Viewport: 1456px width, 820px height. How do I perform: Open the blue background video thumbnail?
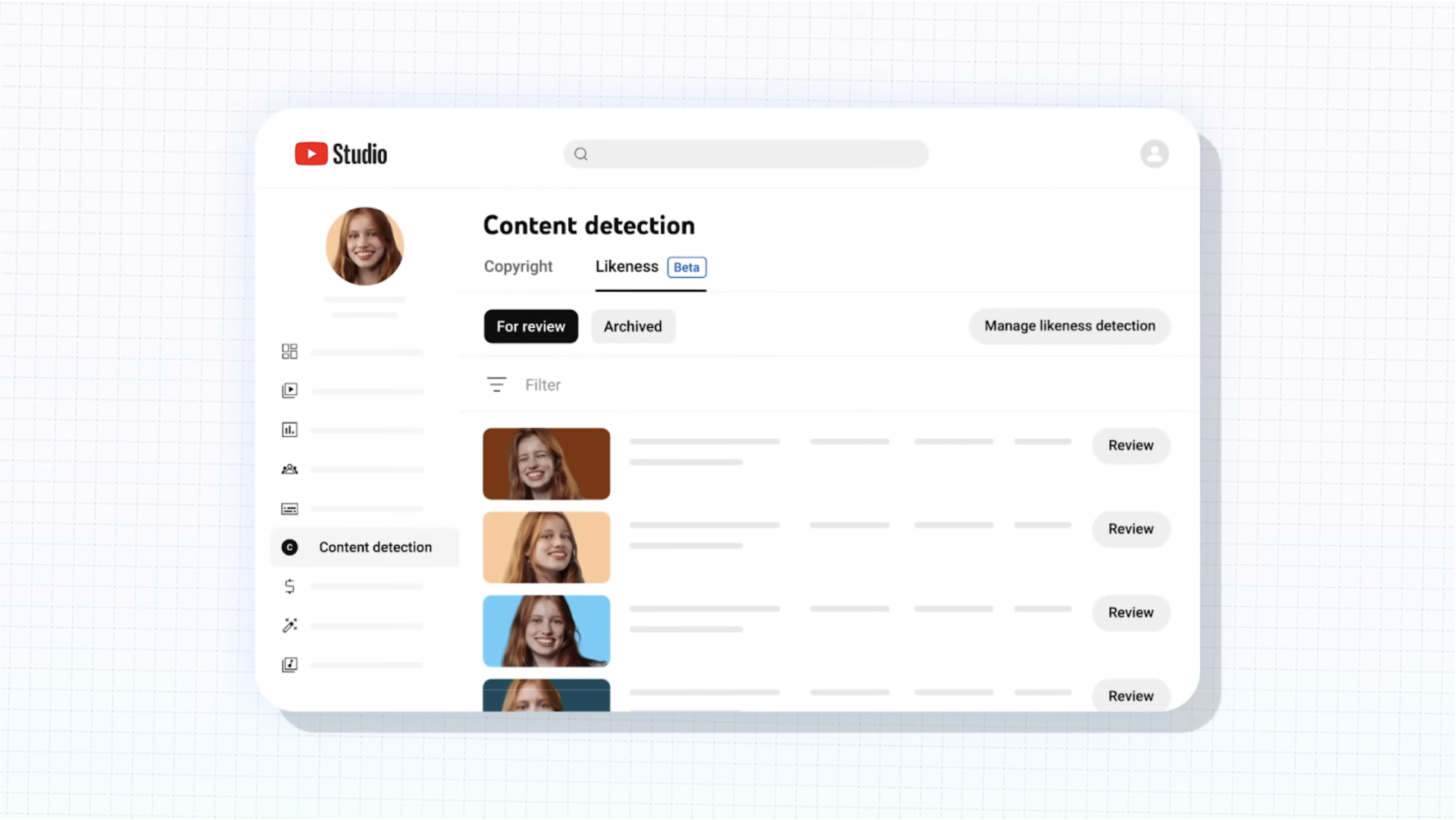pos(546,631)
